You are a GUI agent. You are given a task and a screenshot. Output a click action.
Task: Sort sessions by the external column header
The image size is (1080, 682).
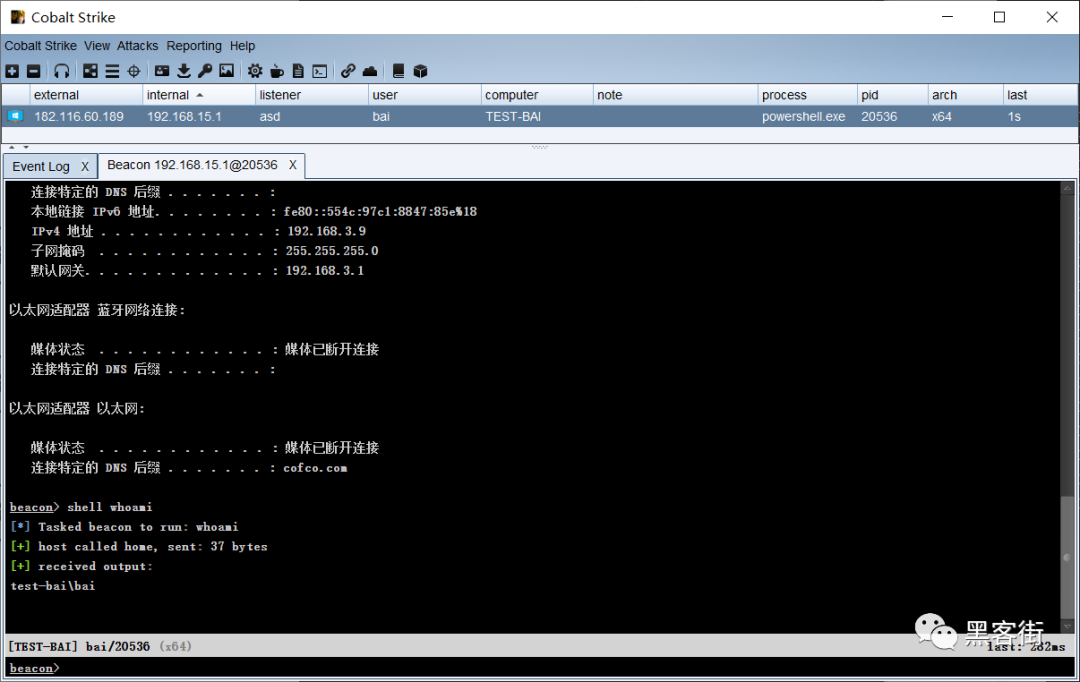tap(56, 95)
